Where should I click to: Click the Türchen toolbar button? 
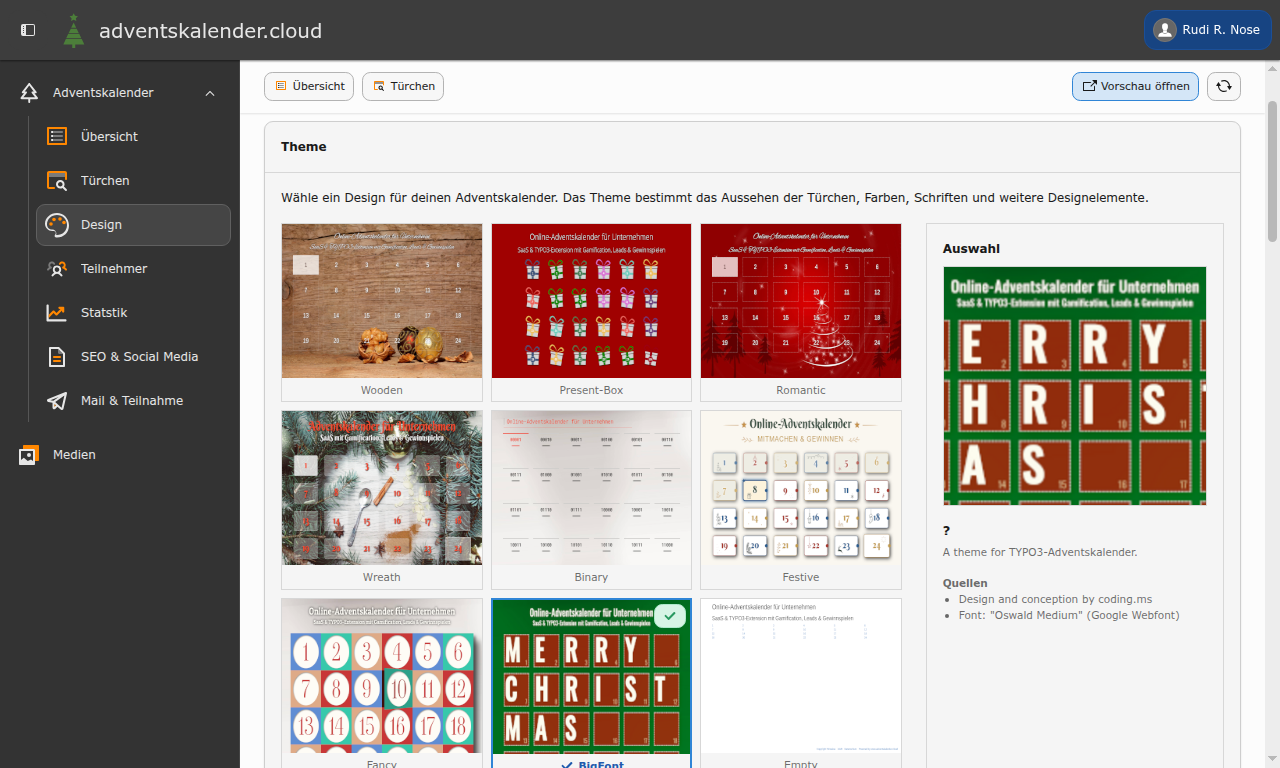[x=403, y=86]
